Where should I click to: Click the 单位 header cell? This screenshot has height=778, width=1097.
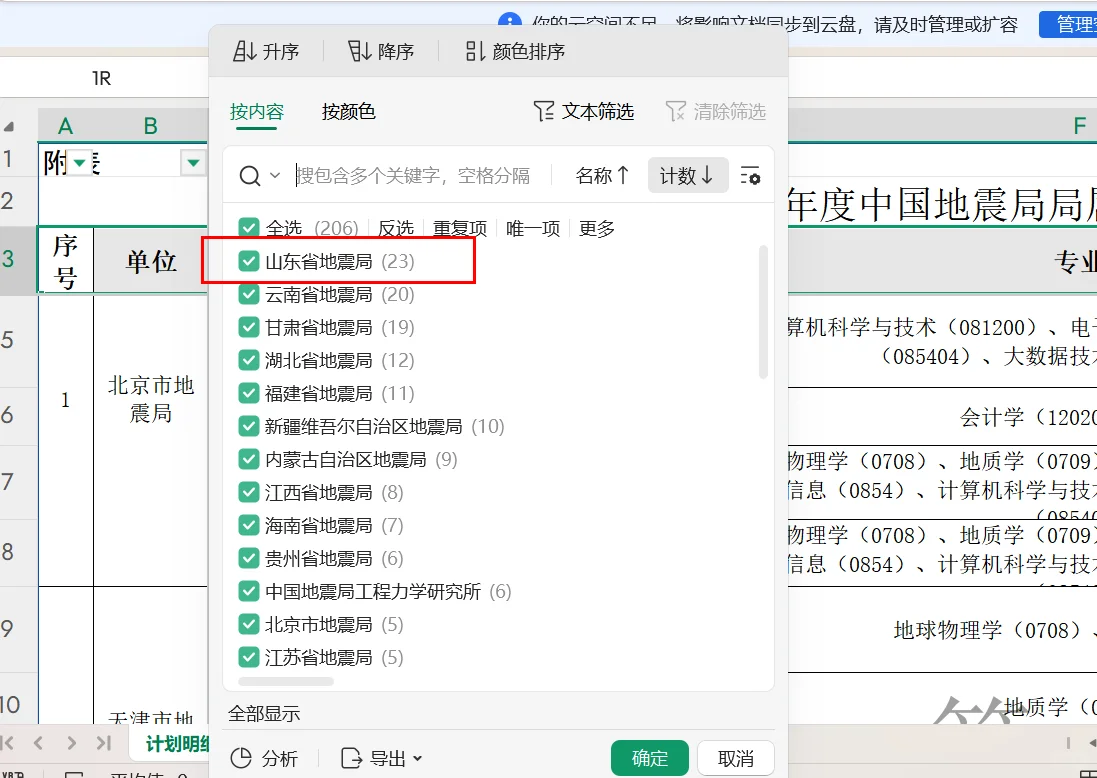151,261
